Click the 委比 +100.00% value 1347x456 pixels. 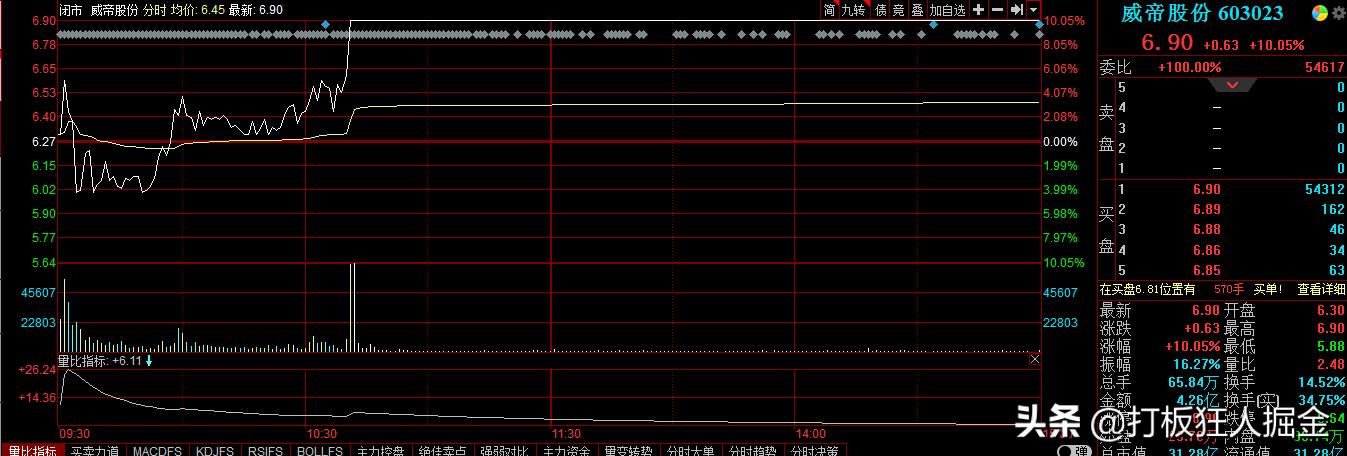pos(1190,67)
